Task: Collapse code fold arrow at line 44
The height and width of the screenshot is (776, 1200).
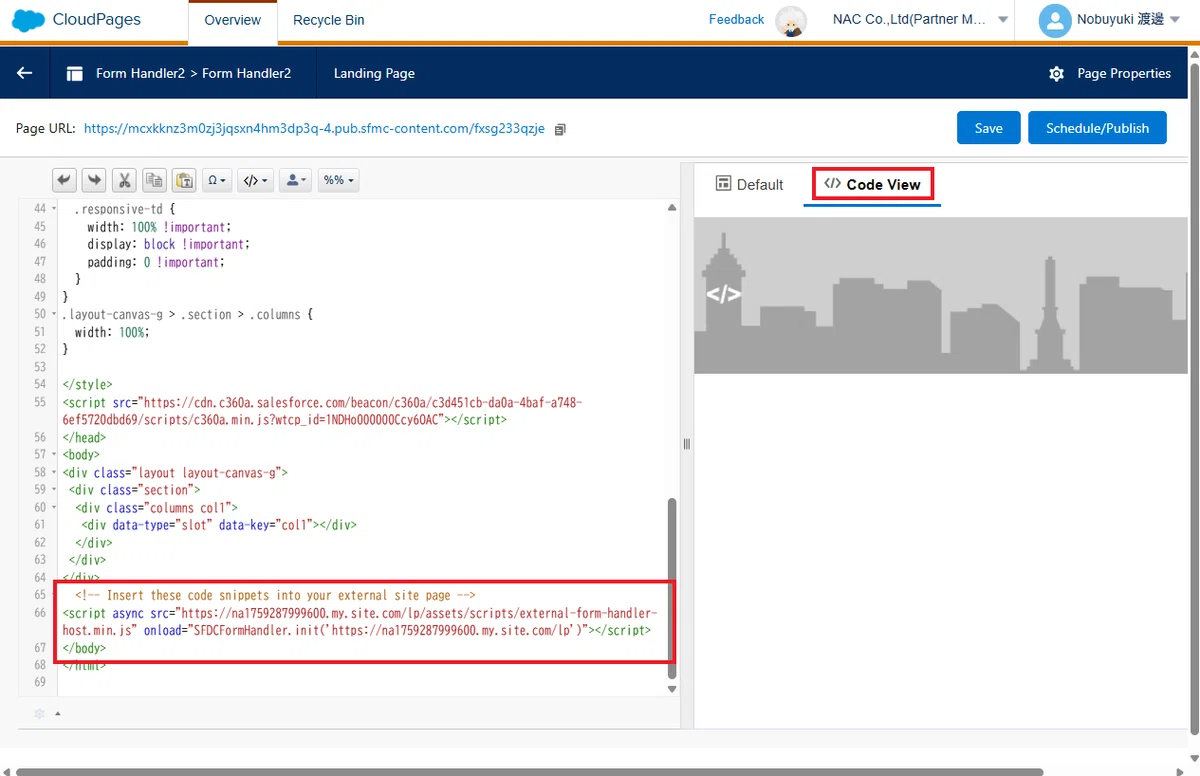Action: (53, 209)
